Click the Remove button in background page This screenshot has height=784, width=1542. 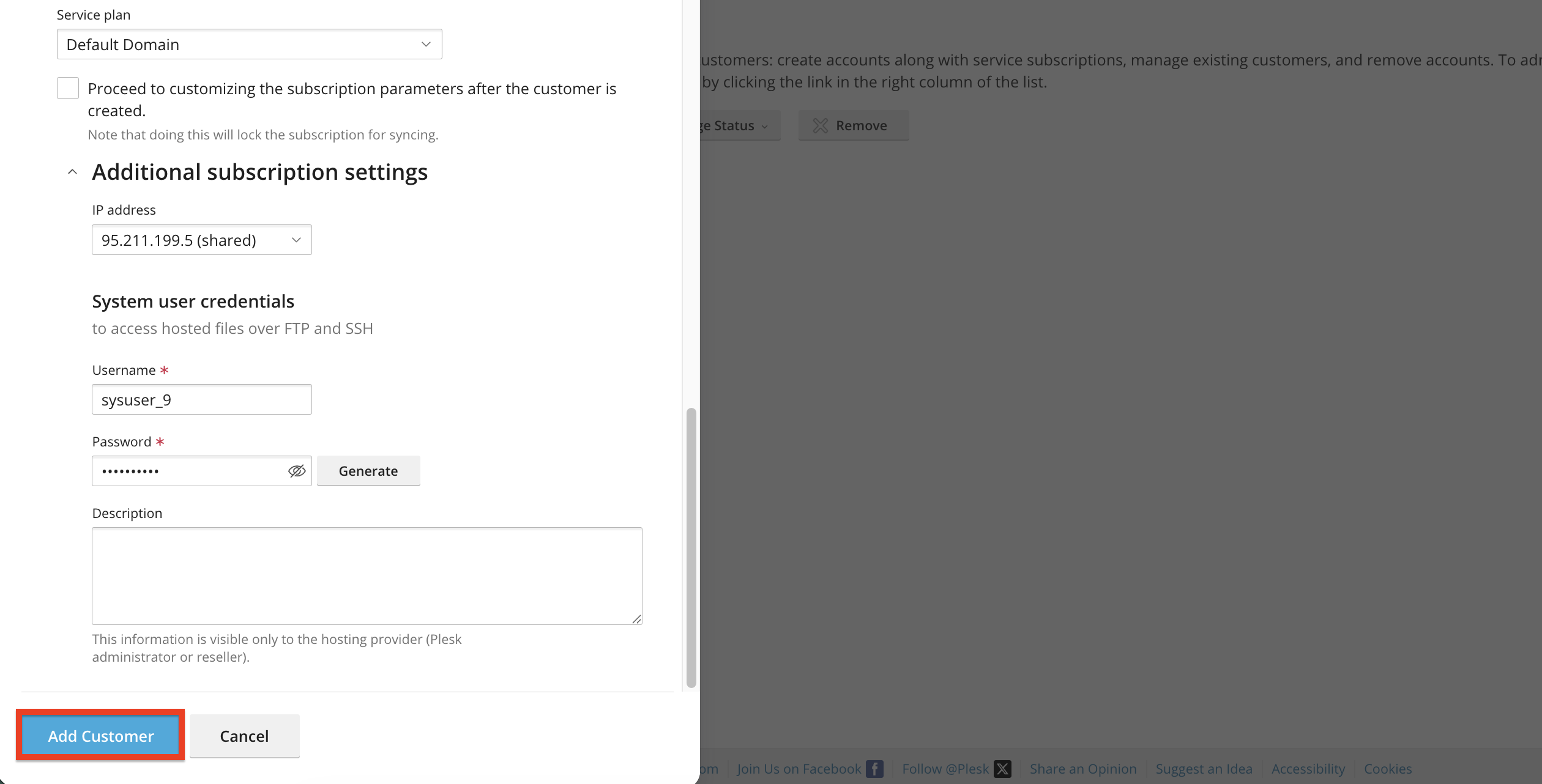pyautogui.click(x=854, y=125)
